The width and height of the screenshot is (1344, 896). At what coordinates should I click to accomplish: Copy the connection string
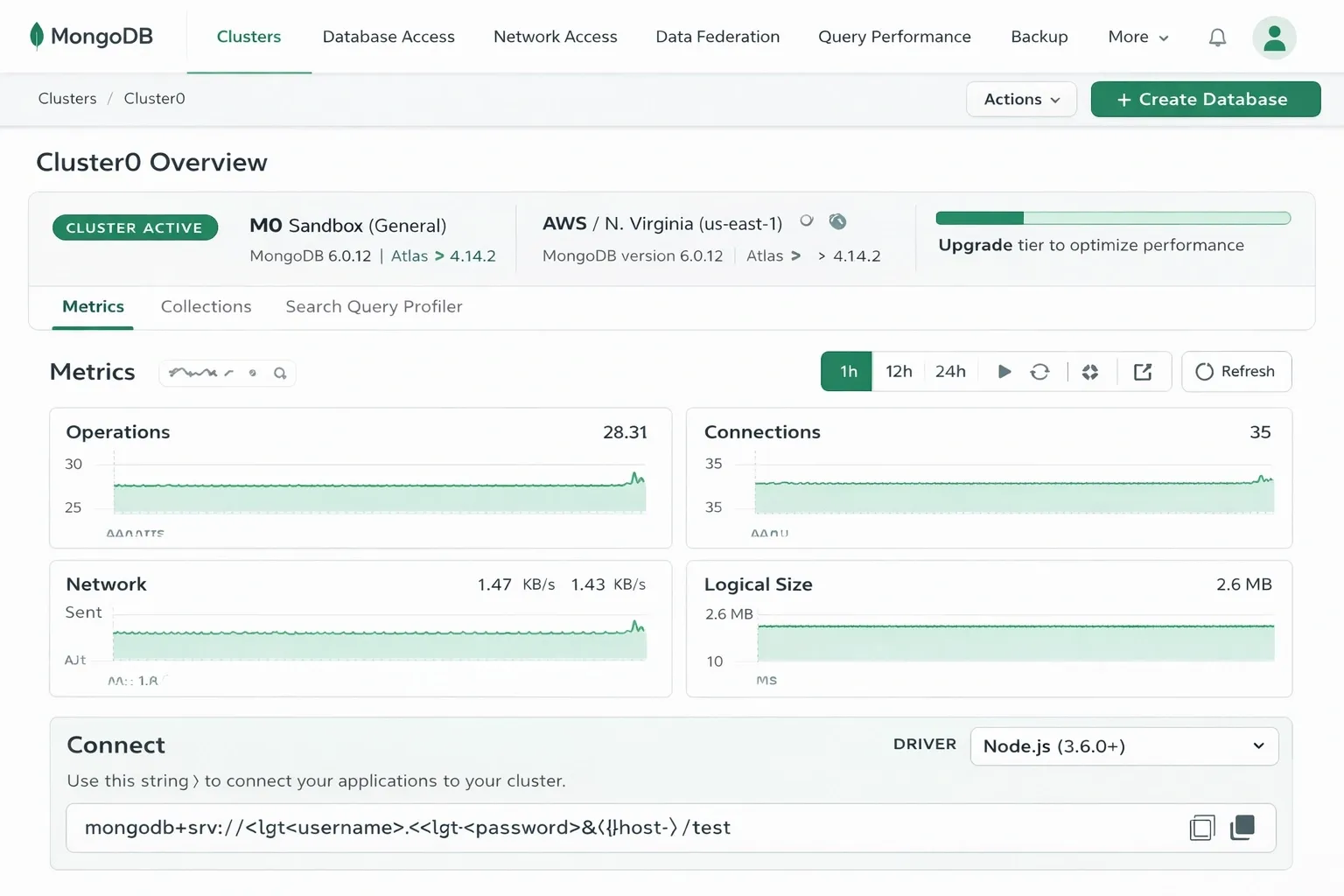pyautogui.click(x=1201, y=827)
